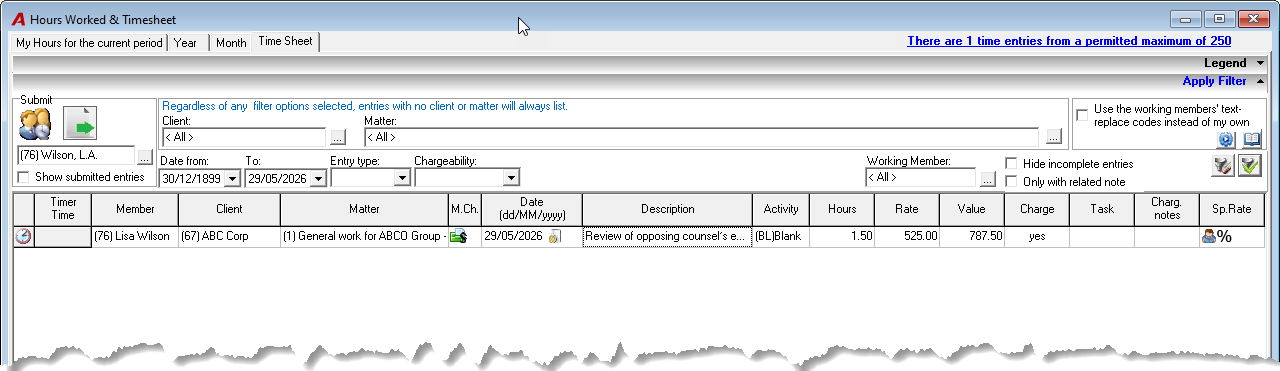This screenshot has width=1280, height=371.
Task: Open the Entry type dropdown
Action: click(x=402, y=178)
